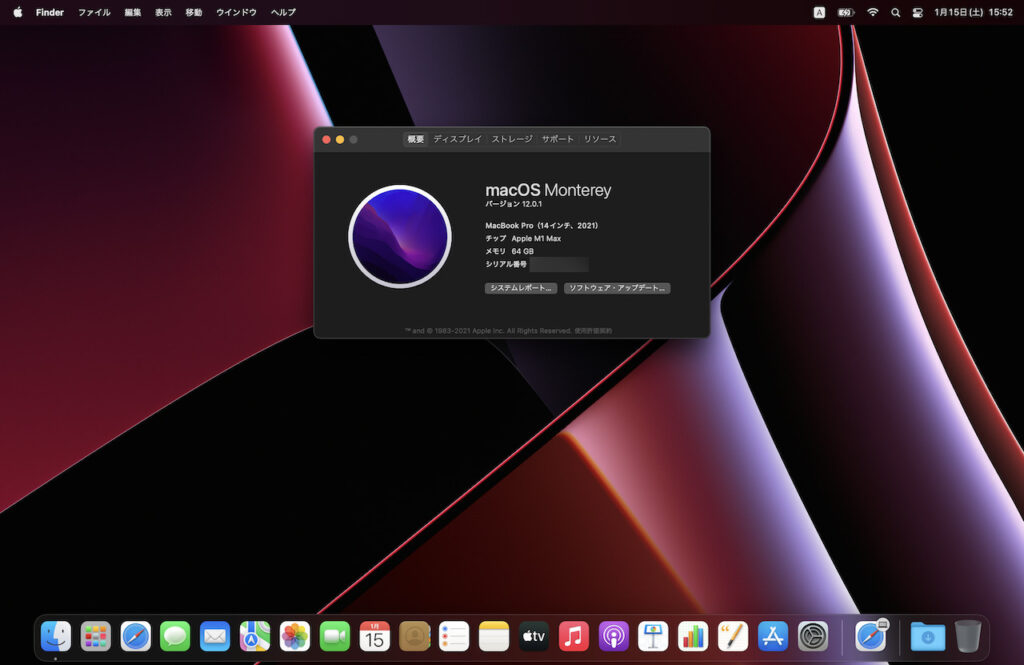Open the Finder menu
Viewport: 1024px width, 665px height.
pos(50,12)
